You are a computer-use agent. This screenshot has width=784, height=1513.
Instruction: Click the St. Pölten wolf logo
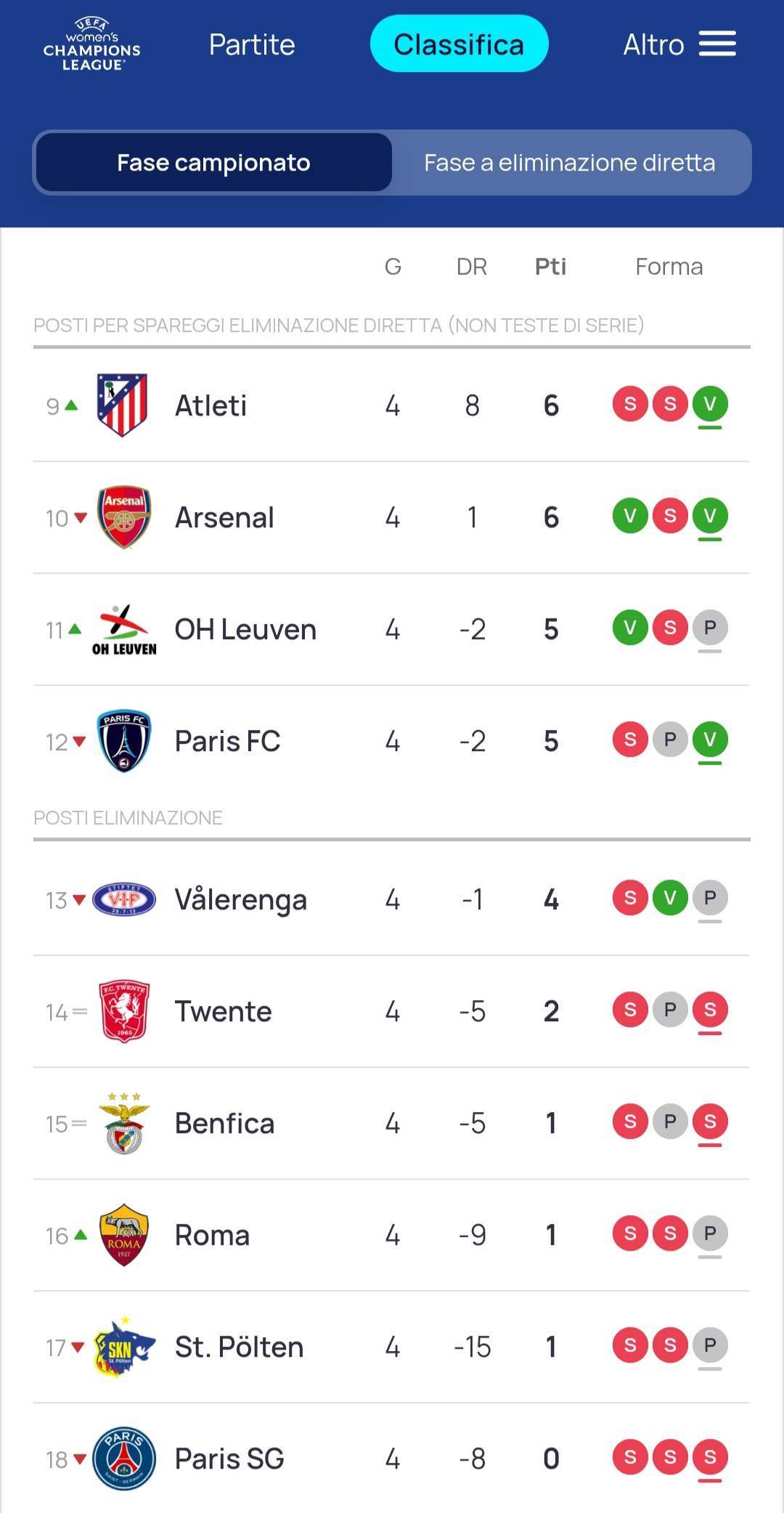point(124,1347)
